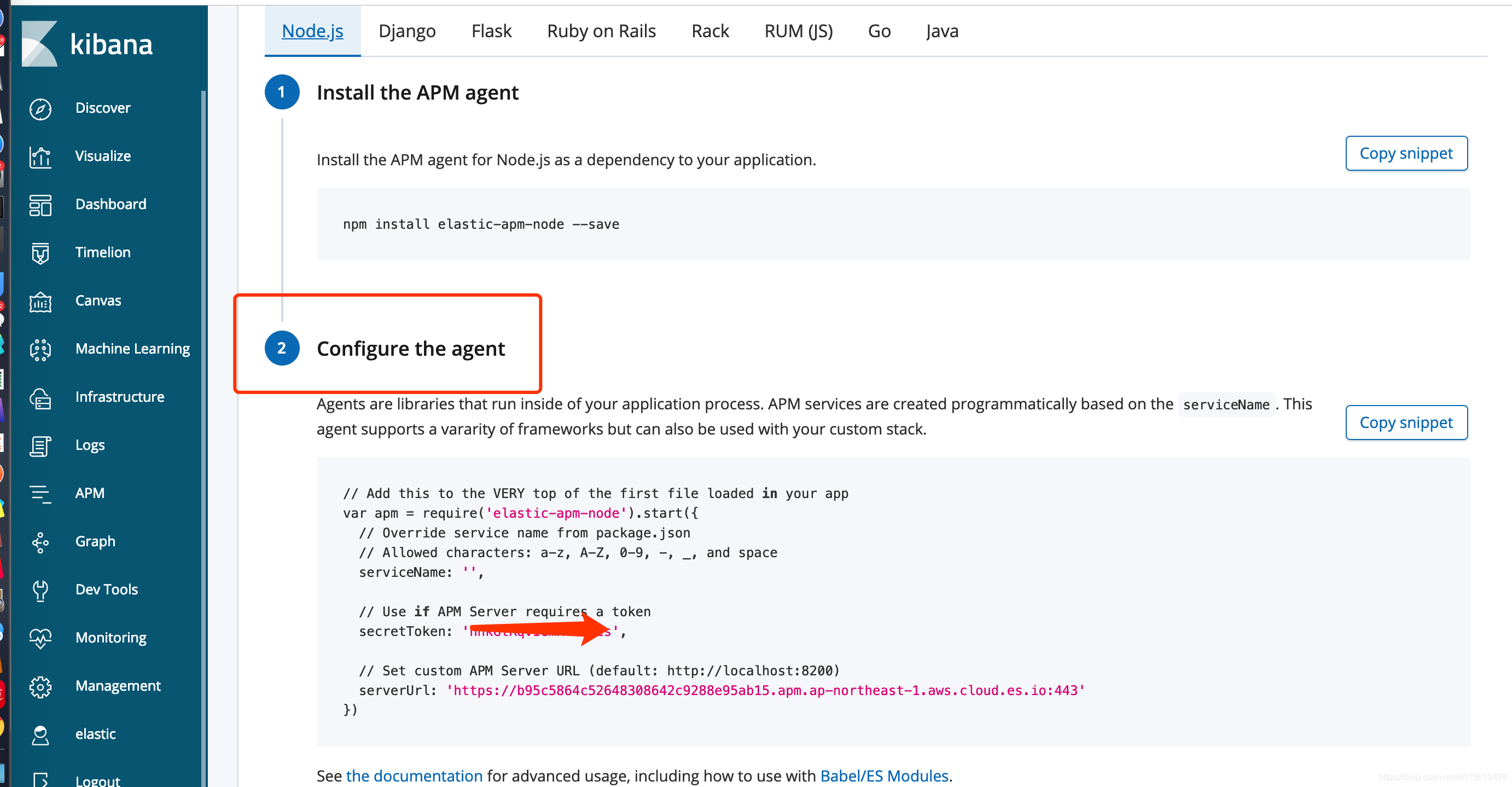Click the Logout label
Screen dimensions: 1512x787
(97, 780)
